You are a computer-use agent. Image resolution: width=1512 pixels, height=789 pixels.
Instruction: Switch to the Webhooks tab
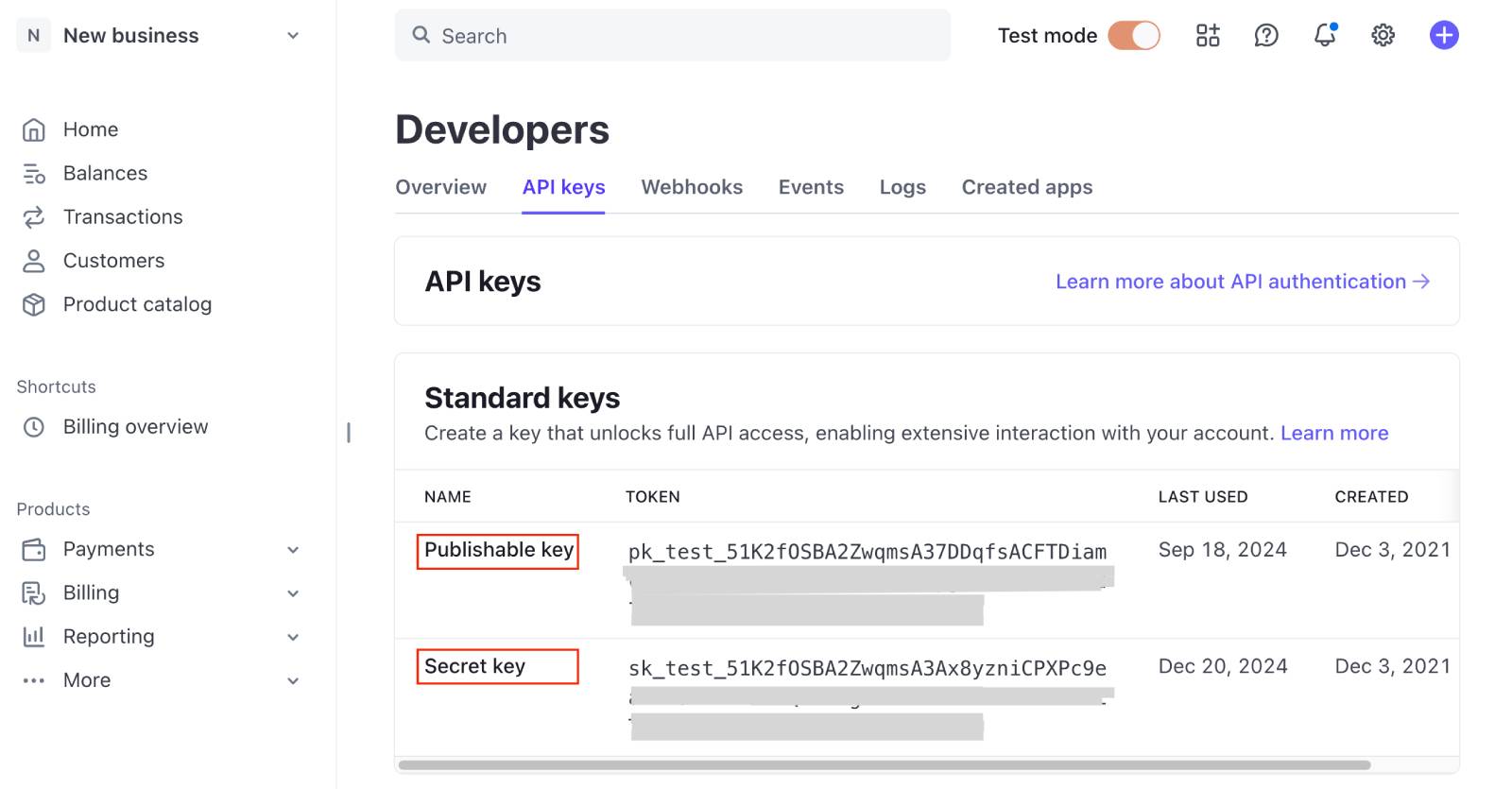pos(692,187)
